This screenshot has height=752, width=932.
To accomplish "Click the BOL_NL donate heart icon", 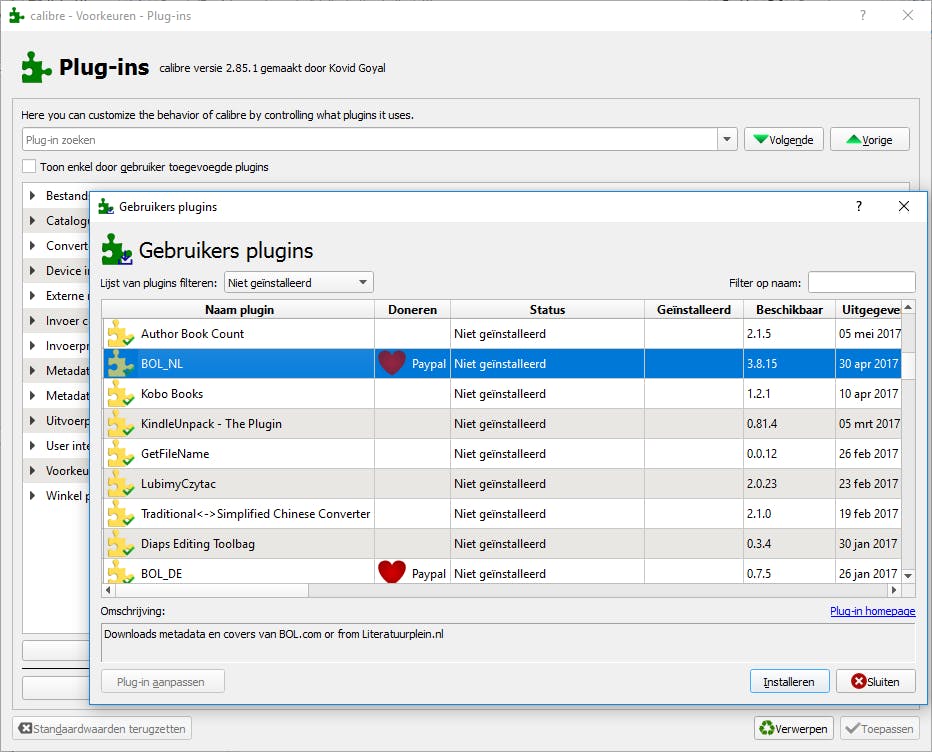I will click(392, 363).
